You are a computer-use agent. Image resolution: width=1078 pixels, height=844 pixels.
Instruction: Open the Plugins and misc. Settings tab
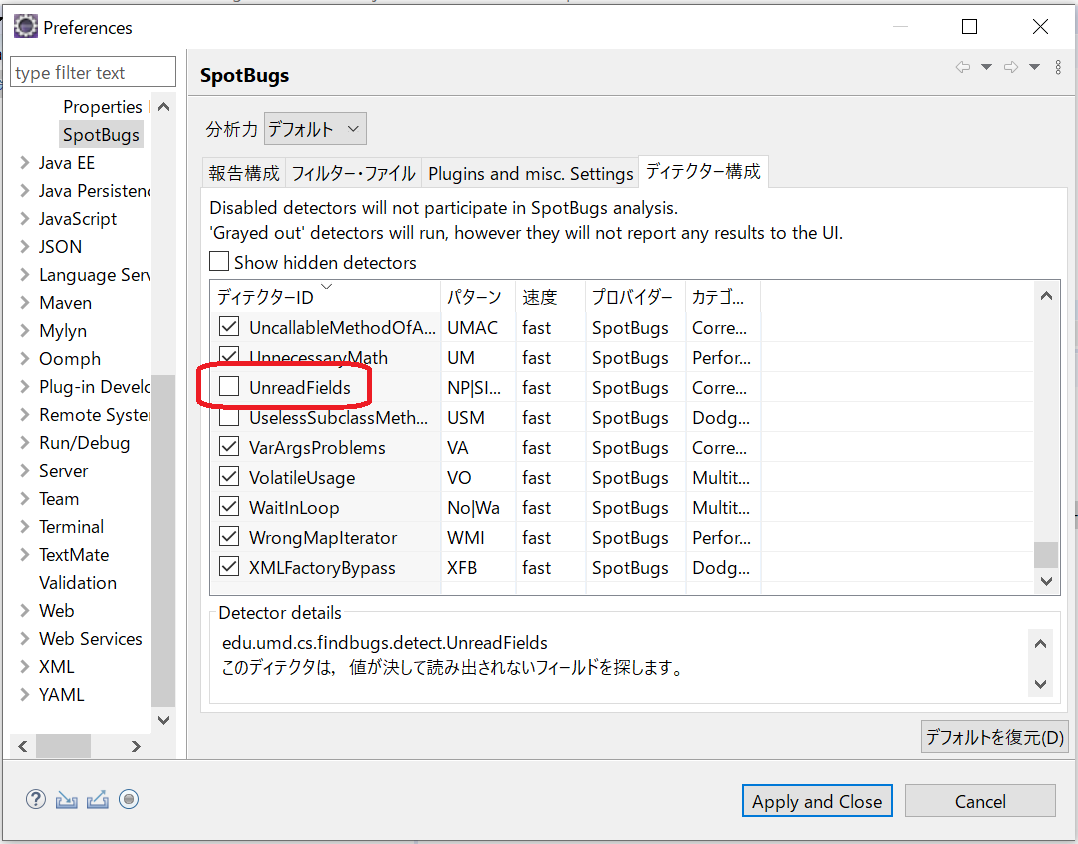click(530, 172)
